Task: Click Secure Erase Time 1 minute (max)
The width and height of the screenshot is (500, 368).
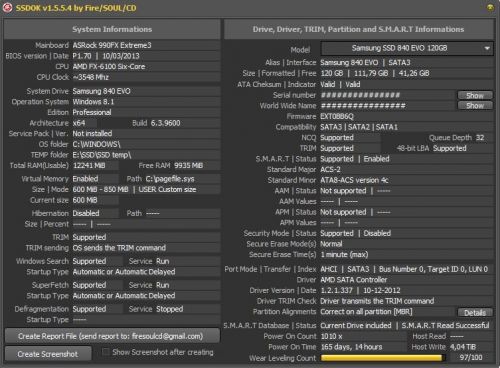Action: tap(344, 255)
